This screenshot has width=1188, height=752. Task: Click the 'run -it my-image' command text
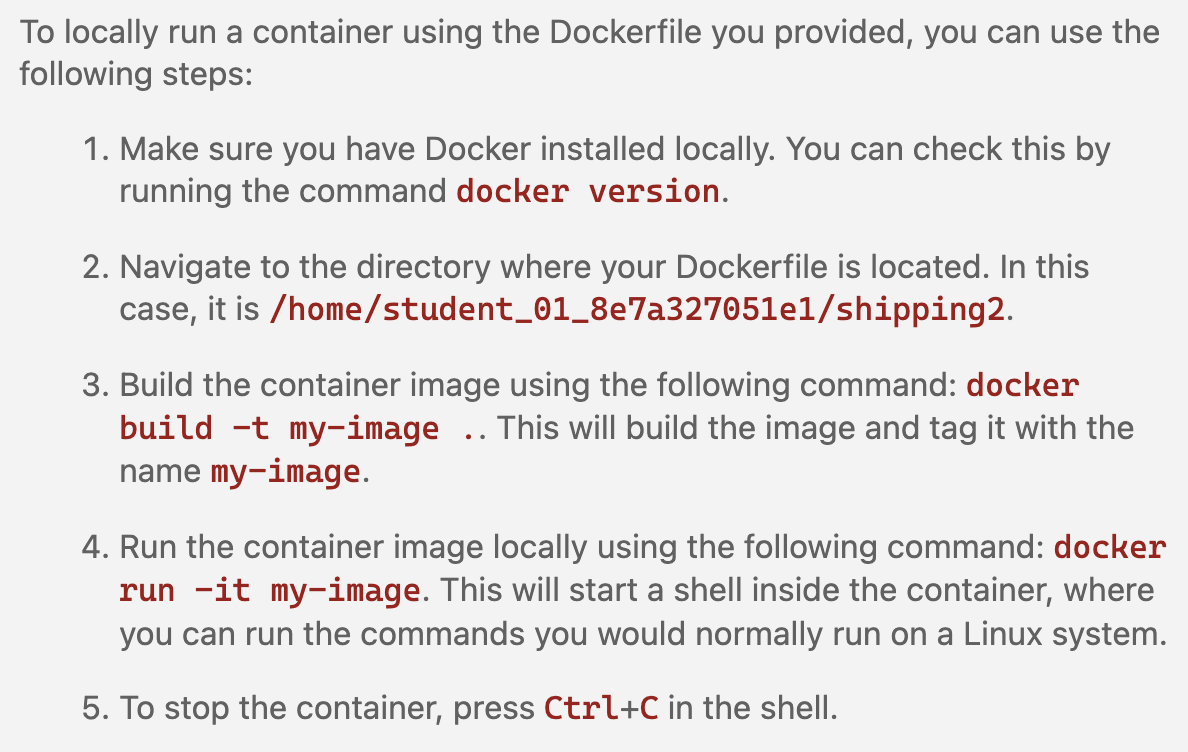[269, 591]
